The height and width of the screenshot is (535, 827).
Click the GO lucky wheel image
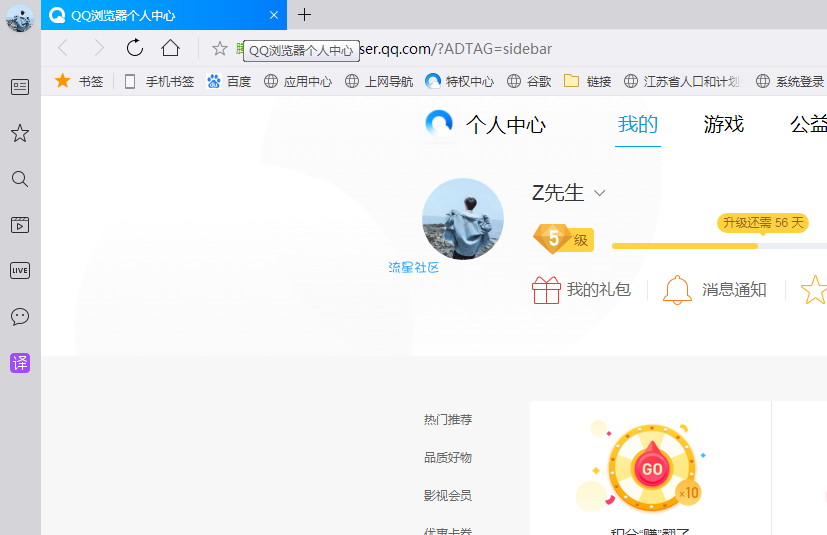(651, 467)
